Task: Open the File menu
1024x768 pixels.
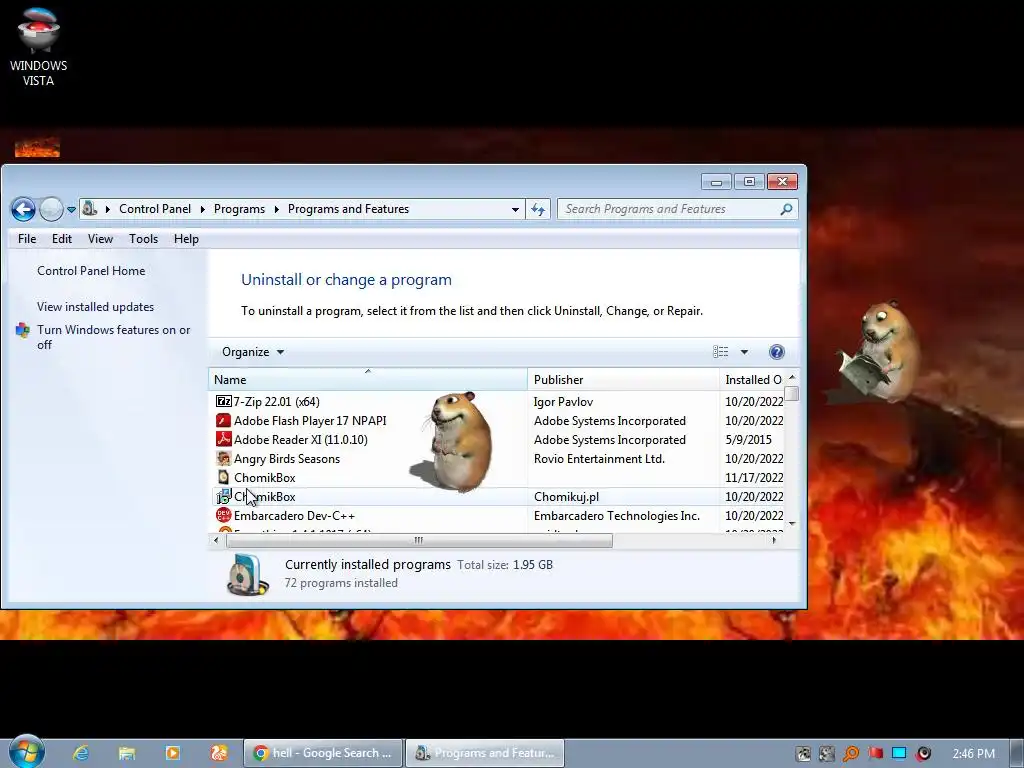Action: (27, 239)
